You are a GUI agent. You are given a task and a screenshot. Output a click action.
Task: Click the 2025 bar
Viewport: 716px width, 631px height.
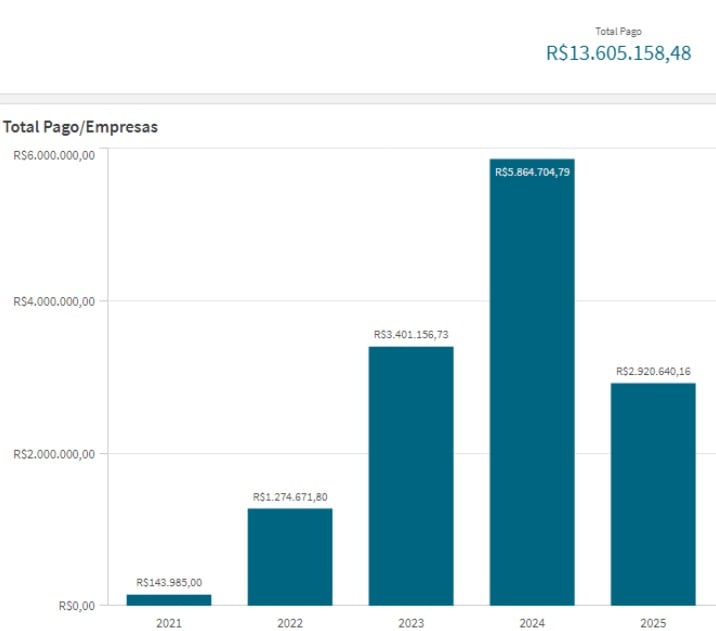(653, 493)
